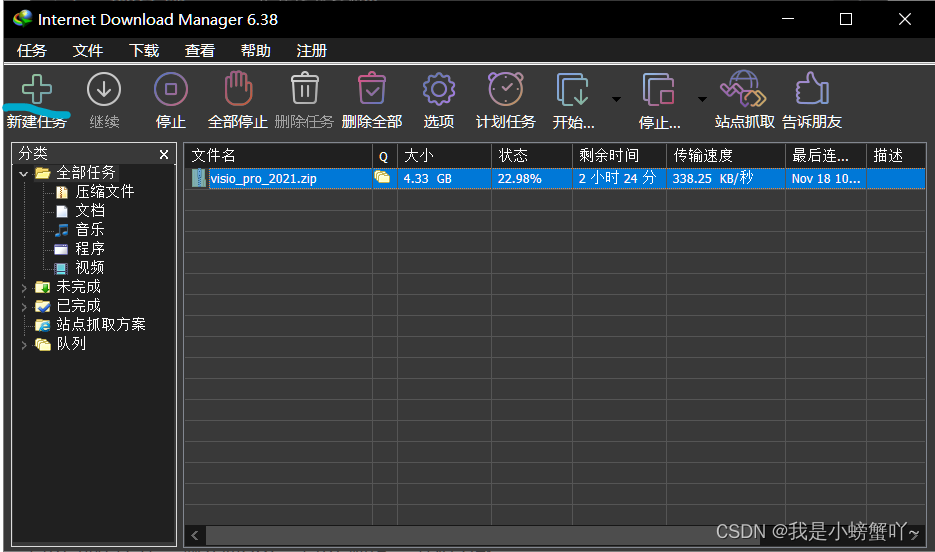The image size is (935, 552).
Task: Click the New Task (新建任务) plus icon
Action: 36,90
